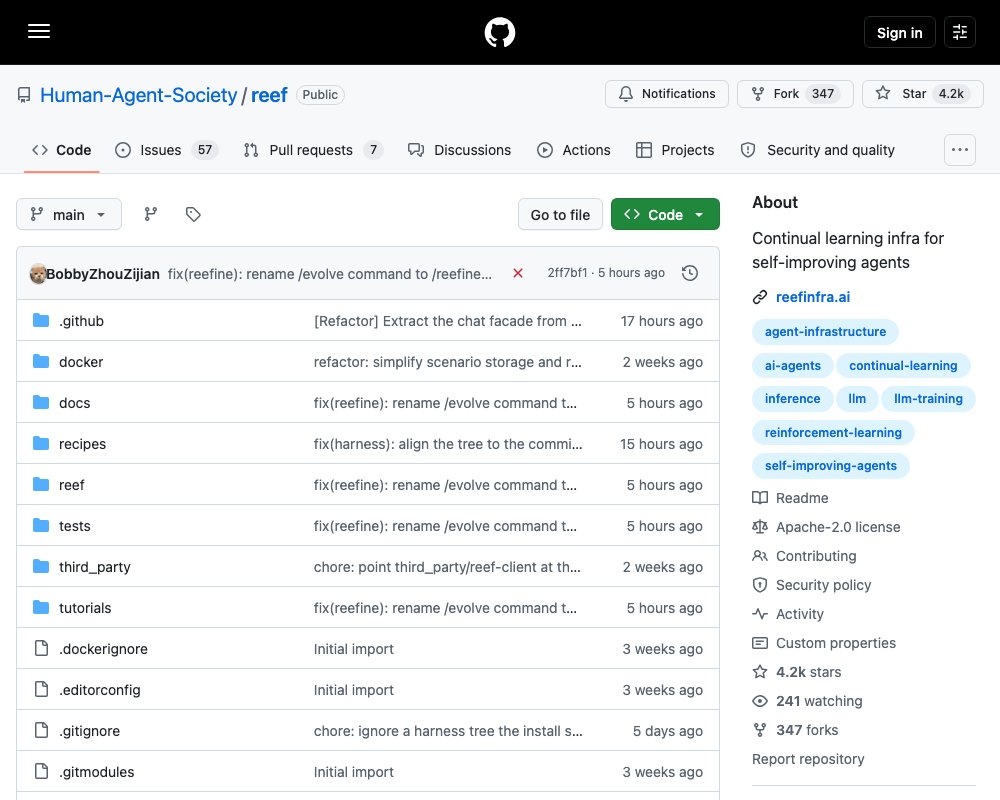Switch to the Pull requests tab

click(x=312, y=150)
